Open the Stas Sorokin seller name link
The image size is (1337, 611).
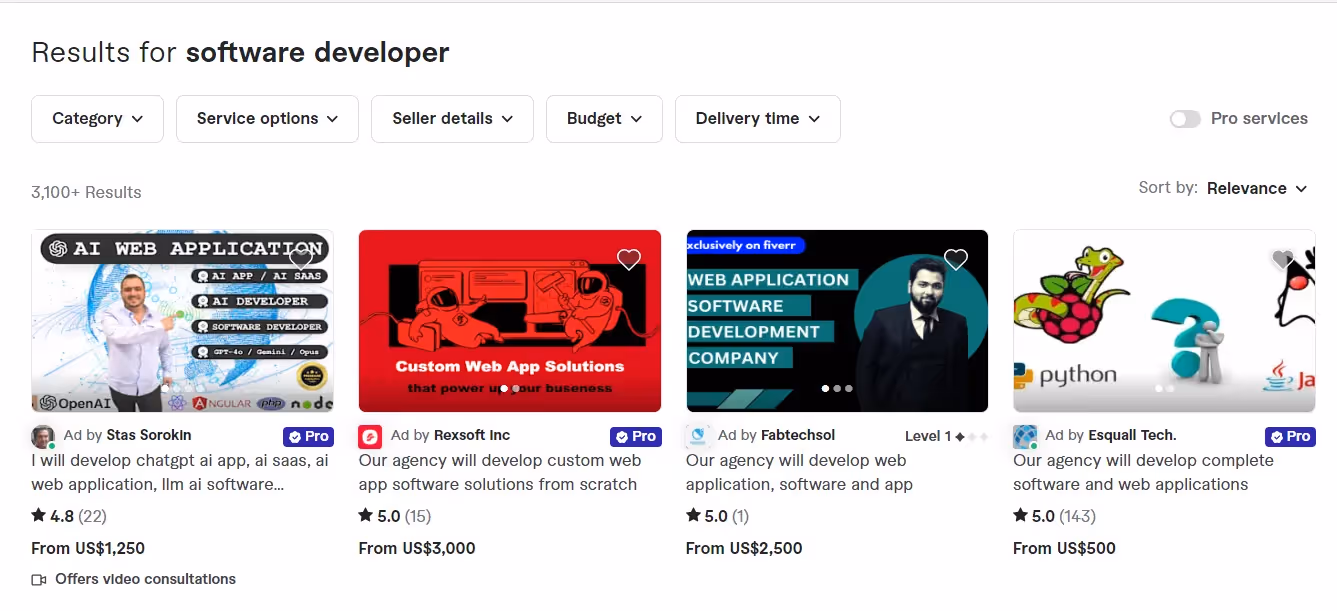148,435
